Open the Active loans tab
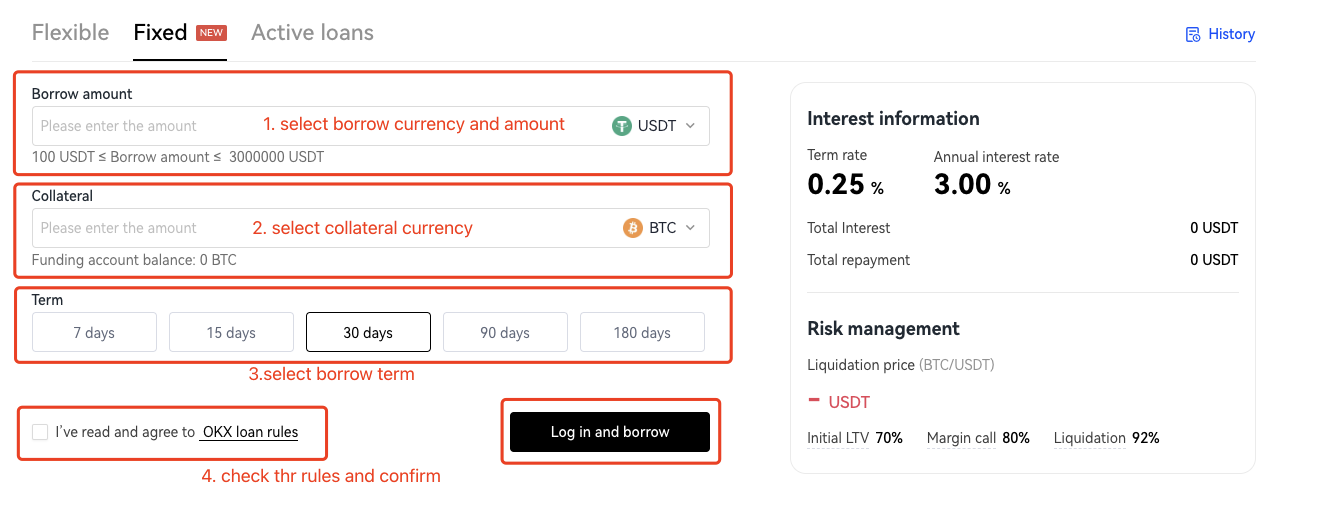Image resolution: width=1319 pixels, height=513 pixels. 312,32
